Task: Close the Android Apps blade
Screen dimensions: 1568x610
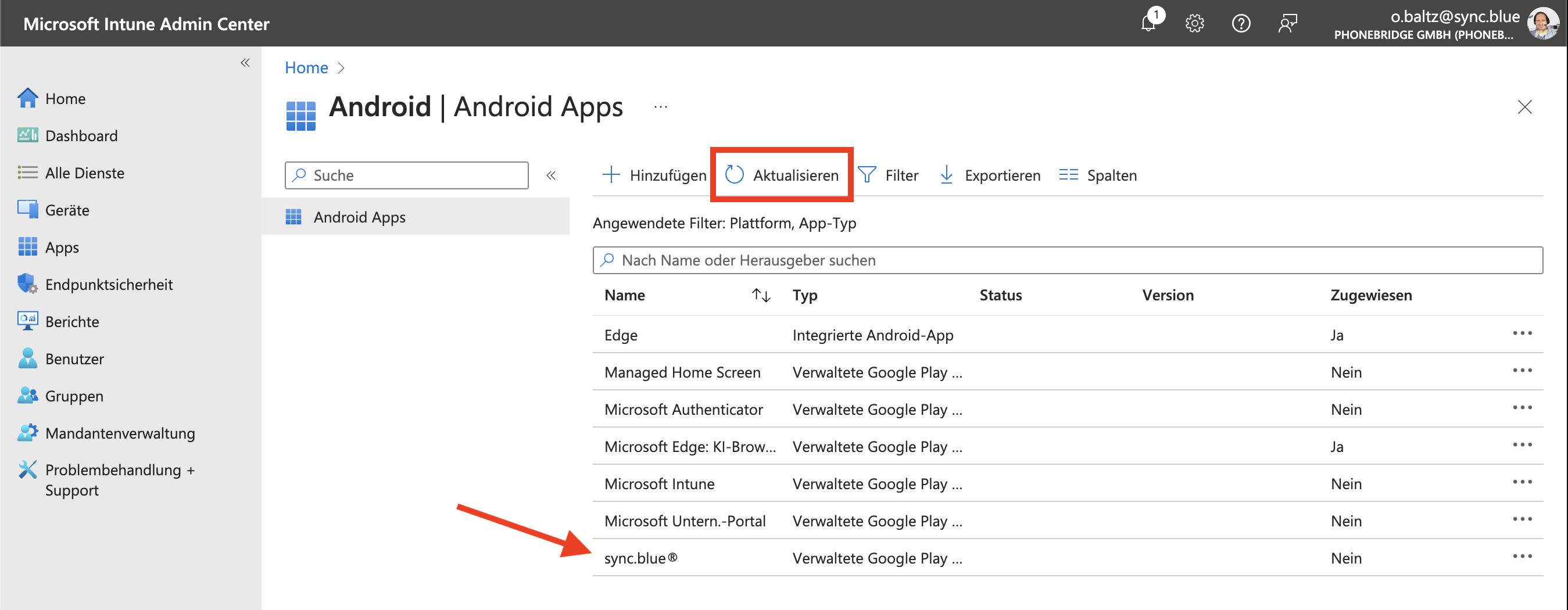Action: pos(1524,106)
